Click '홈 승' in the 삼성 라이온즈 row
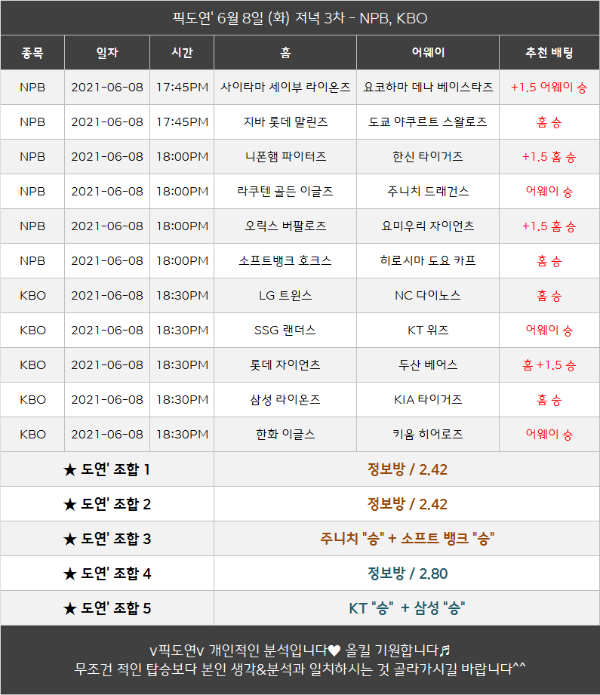The image size is (600, 695). pyautogui.click(x=549, y=400)
